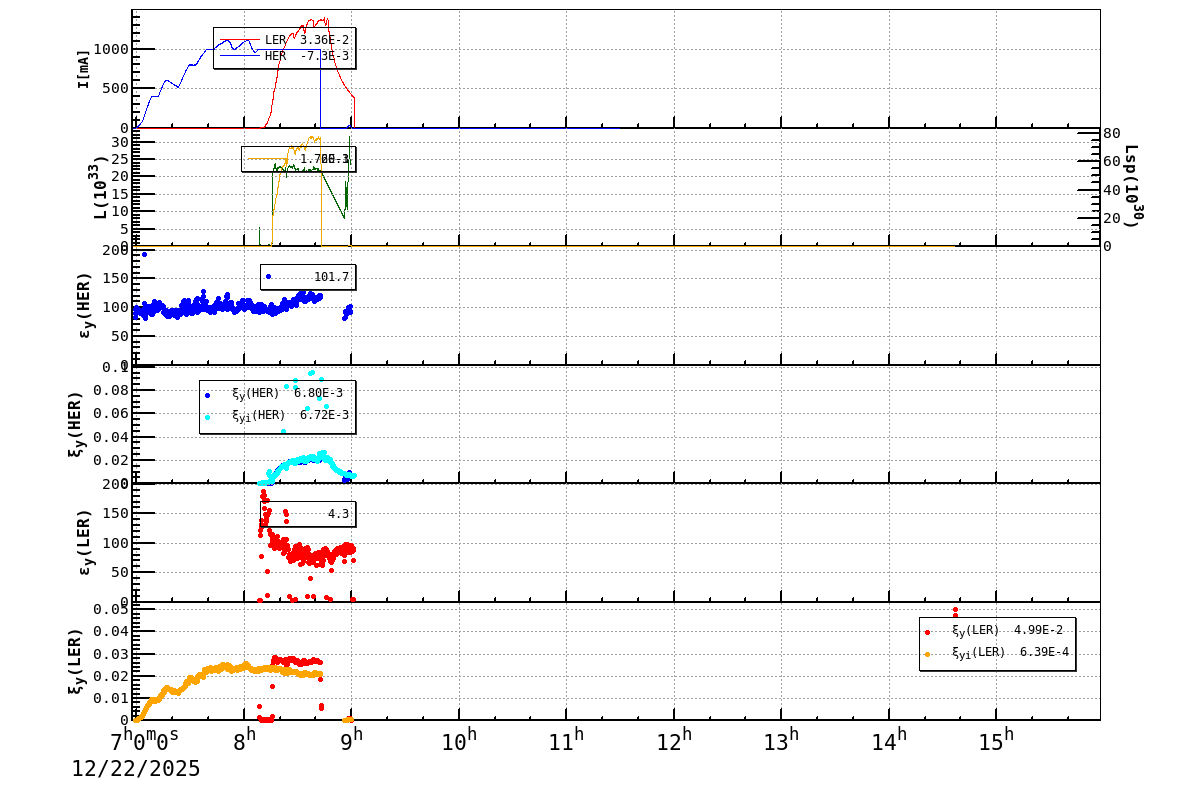This screenshot has height=798, width=1200.
Task: Click the 8h time tick label
Action: (x=244, y=740)
